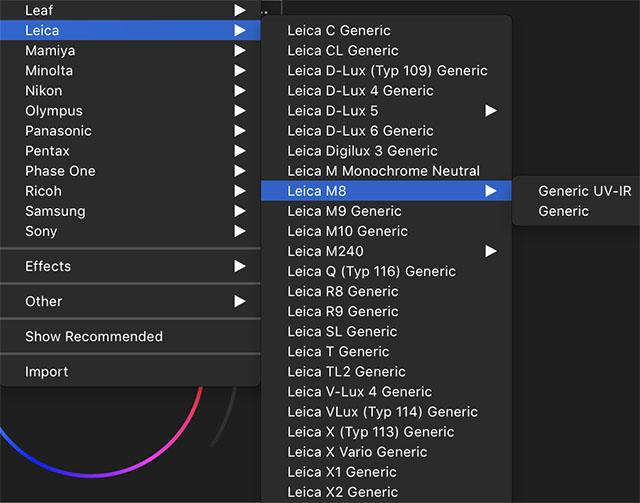The height and width of the screenshot is (503, 640).
Task: Select Leica SL Generic
Action: (386, 331)
